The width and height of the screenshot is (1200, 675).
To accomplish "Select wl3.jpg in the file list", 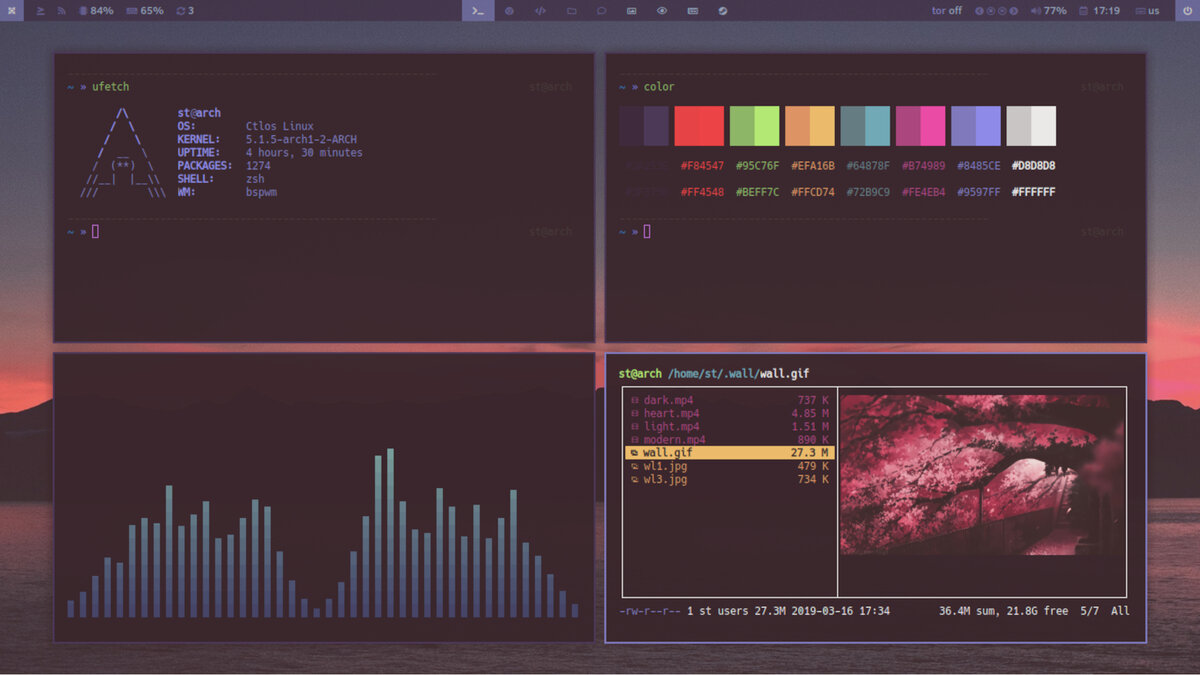I will coord(730,479).
